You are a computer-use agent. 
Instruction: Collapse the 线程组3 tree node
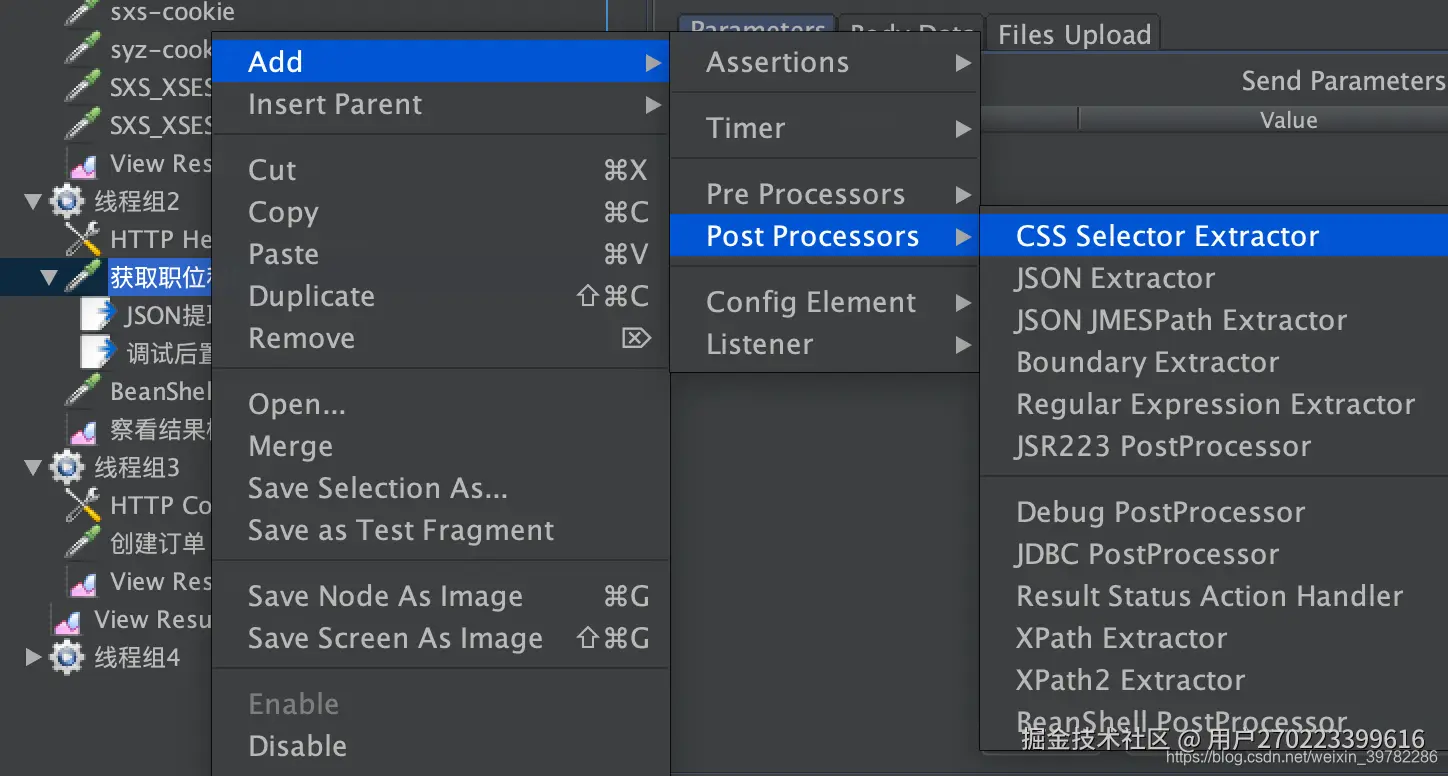click(33, 467)
